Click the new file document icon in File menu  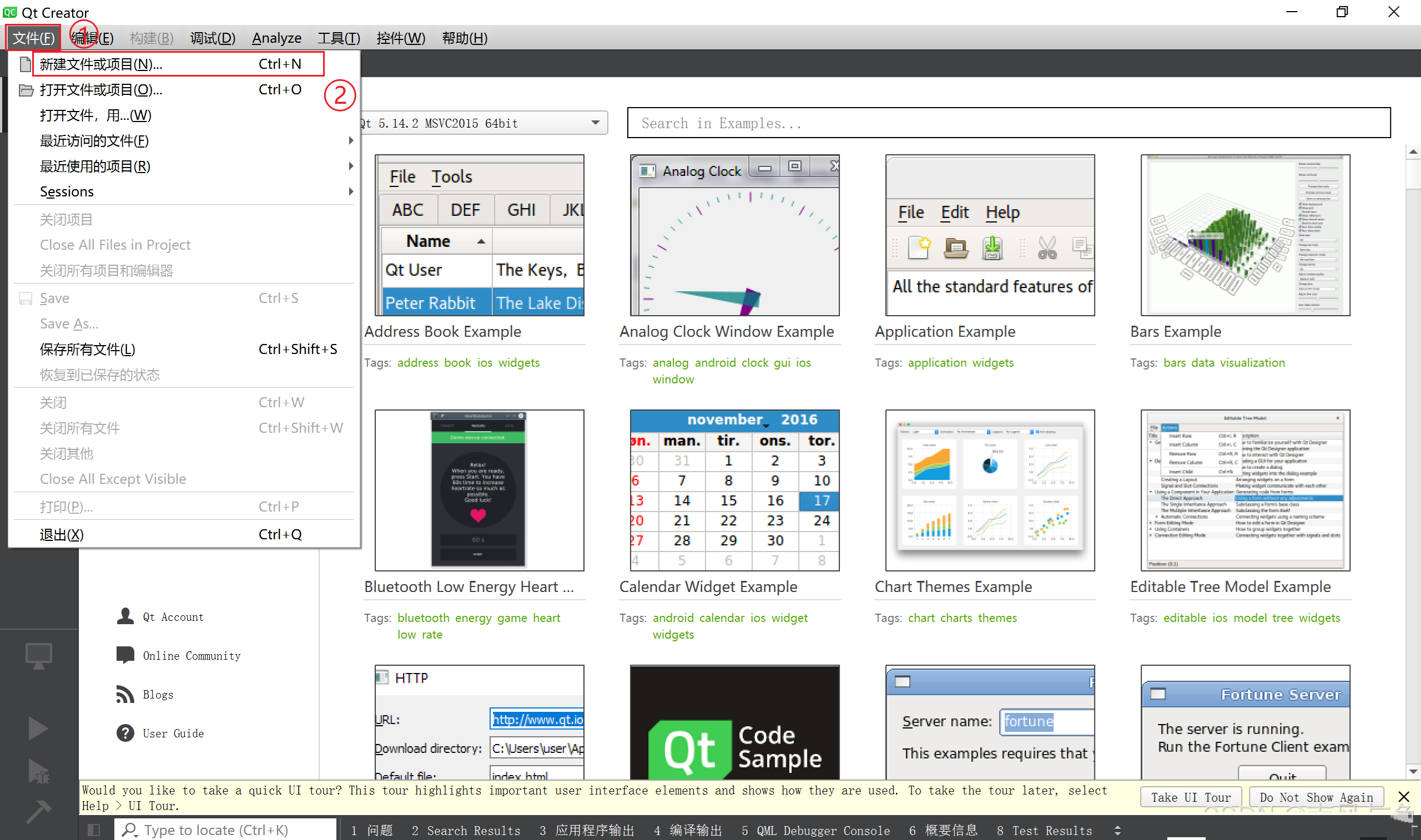point(25,64)
